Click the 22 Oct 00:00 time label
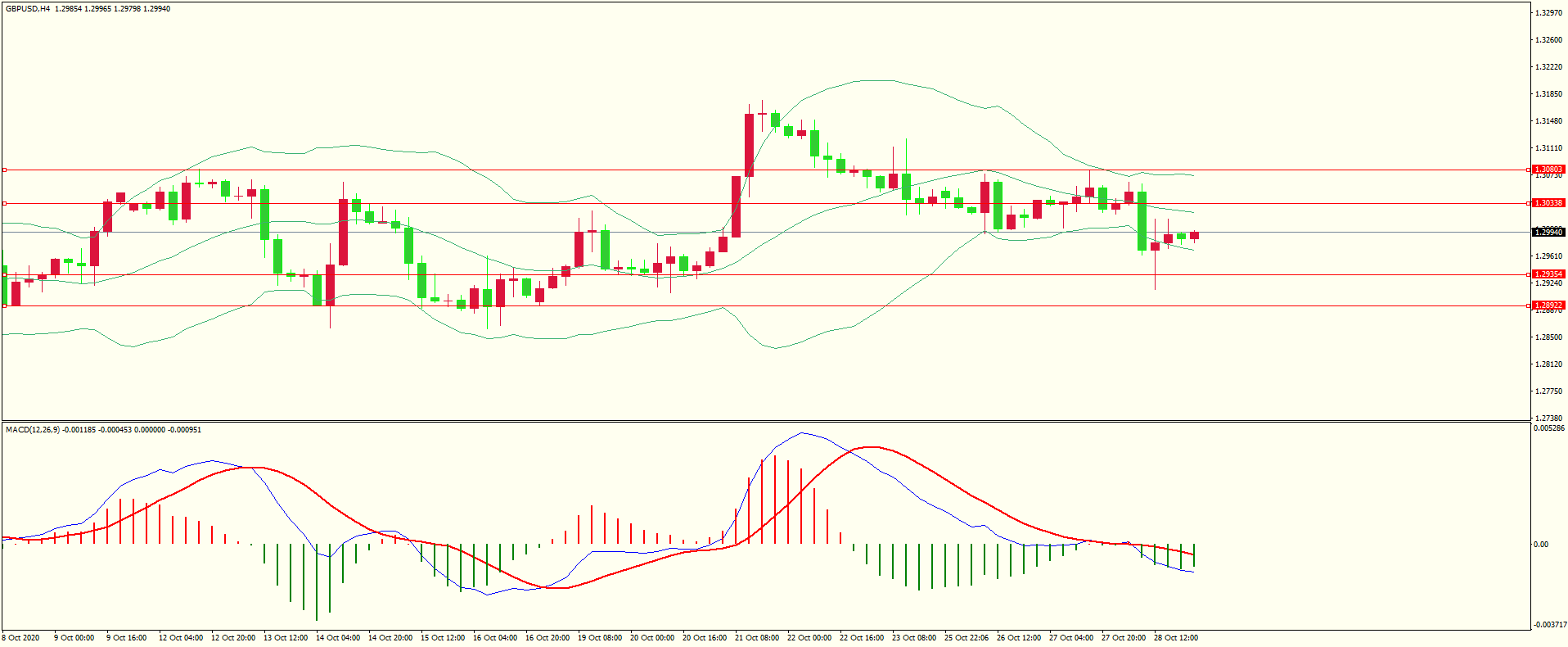 click(809, 638)
